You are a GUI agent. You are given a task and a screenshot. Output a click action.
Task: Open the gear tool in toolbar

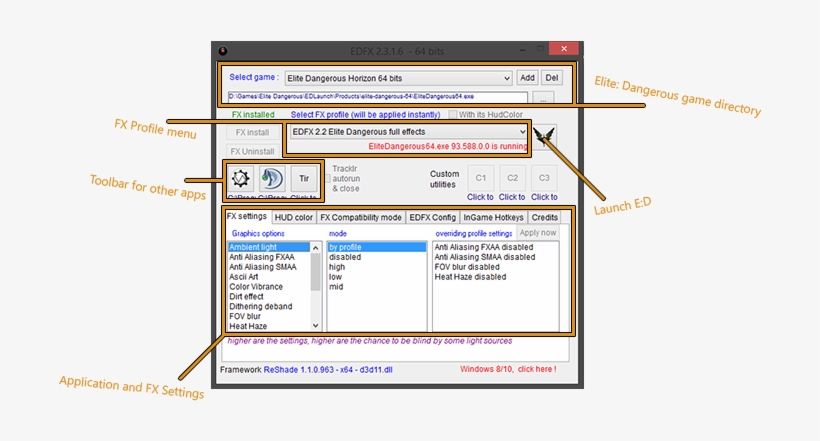point(240,179)
